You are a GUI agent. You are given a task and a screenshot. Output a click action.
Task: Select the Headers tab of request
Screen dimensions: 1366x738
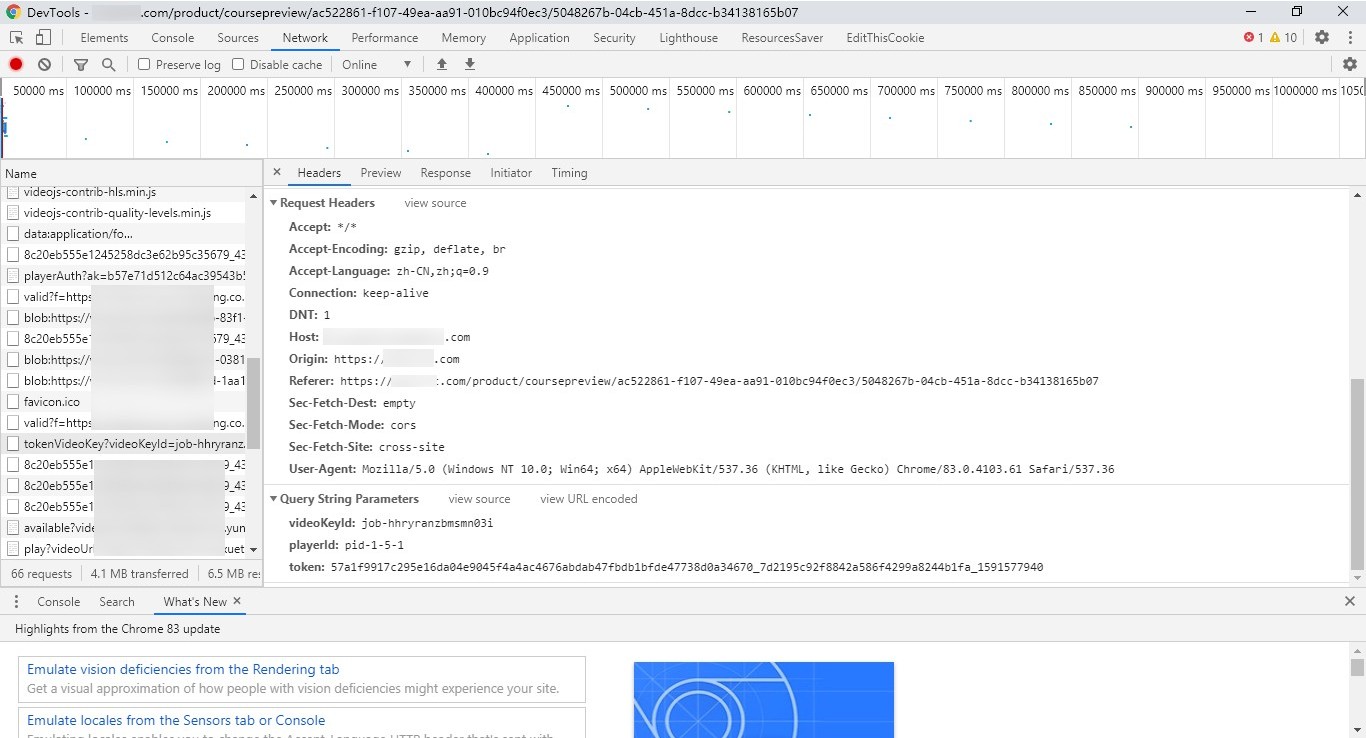coord(319,173)
